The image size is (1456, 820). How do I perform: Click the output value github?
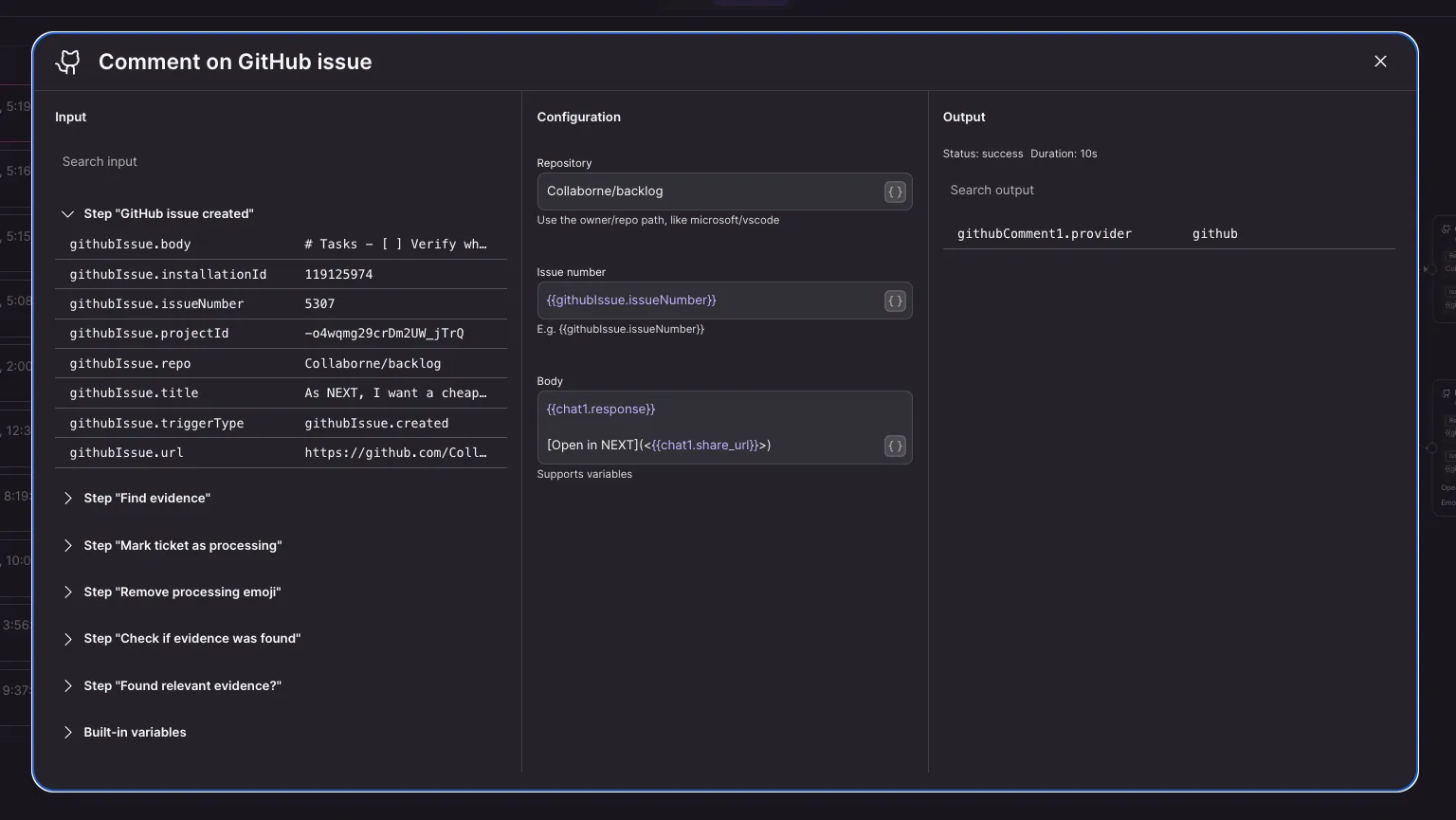pyautogui.click(x=1215, y=234)
